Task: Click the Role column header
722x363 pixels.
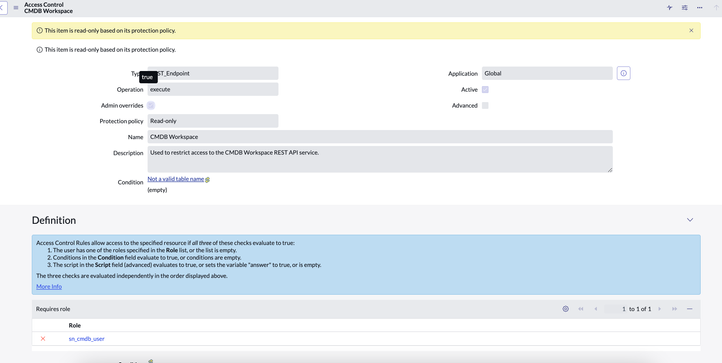Action: tap(75, 325)
